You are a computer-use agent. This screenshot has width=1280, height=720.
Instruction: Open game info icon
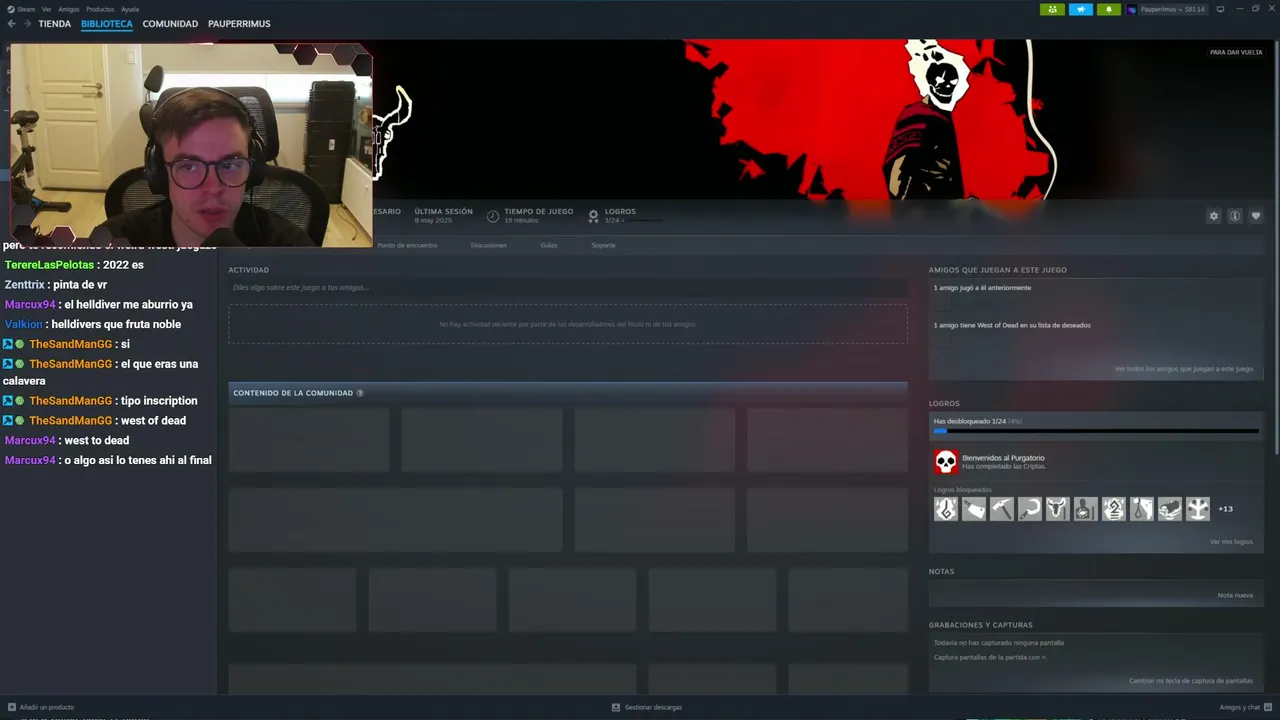(1235, 216)
